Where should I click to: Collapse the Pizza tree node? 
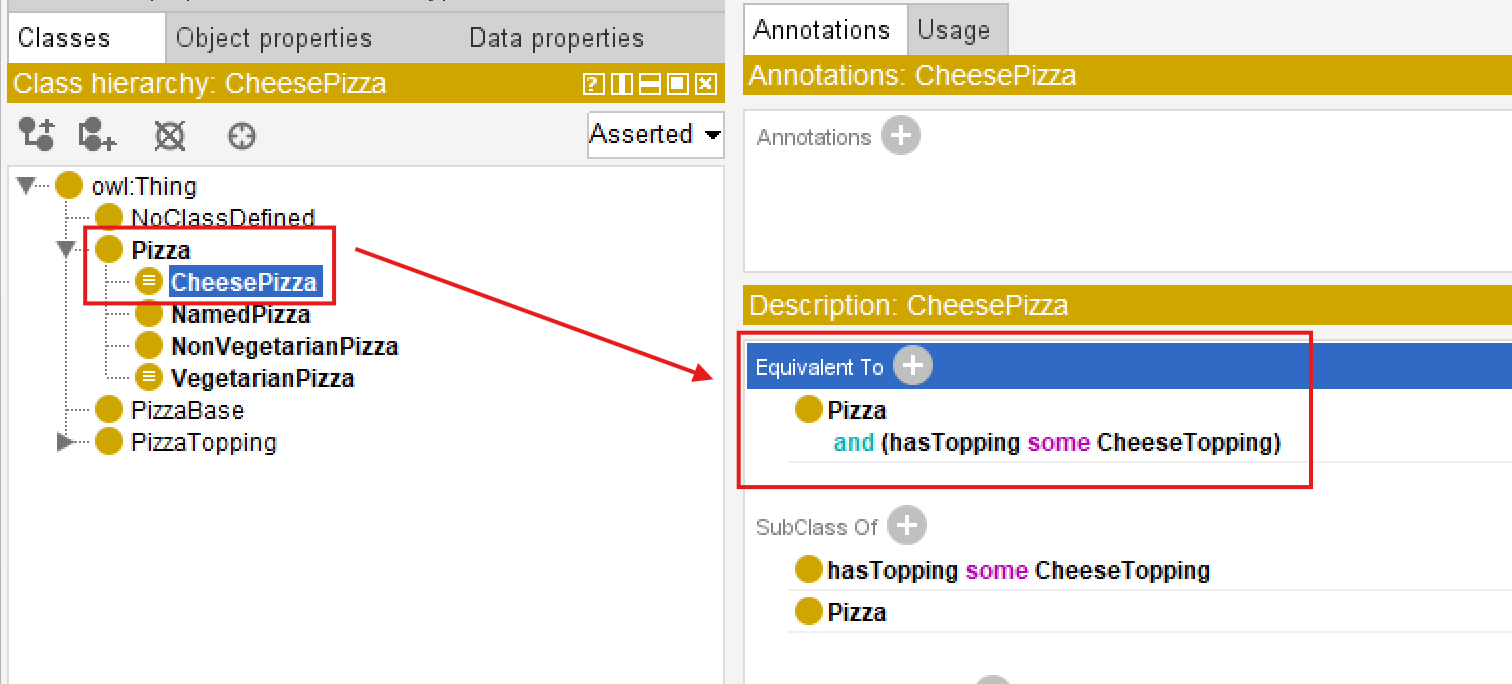coord(66,249)
